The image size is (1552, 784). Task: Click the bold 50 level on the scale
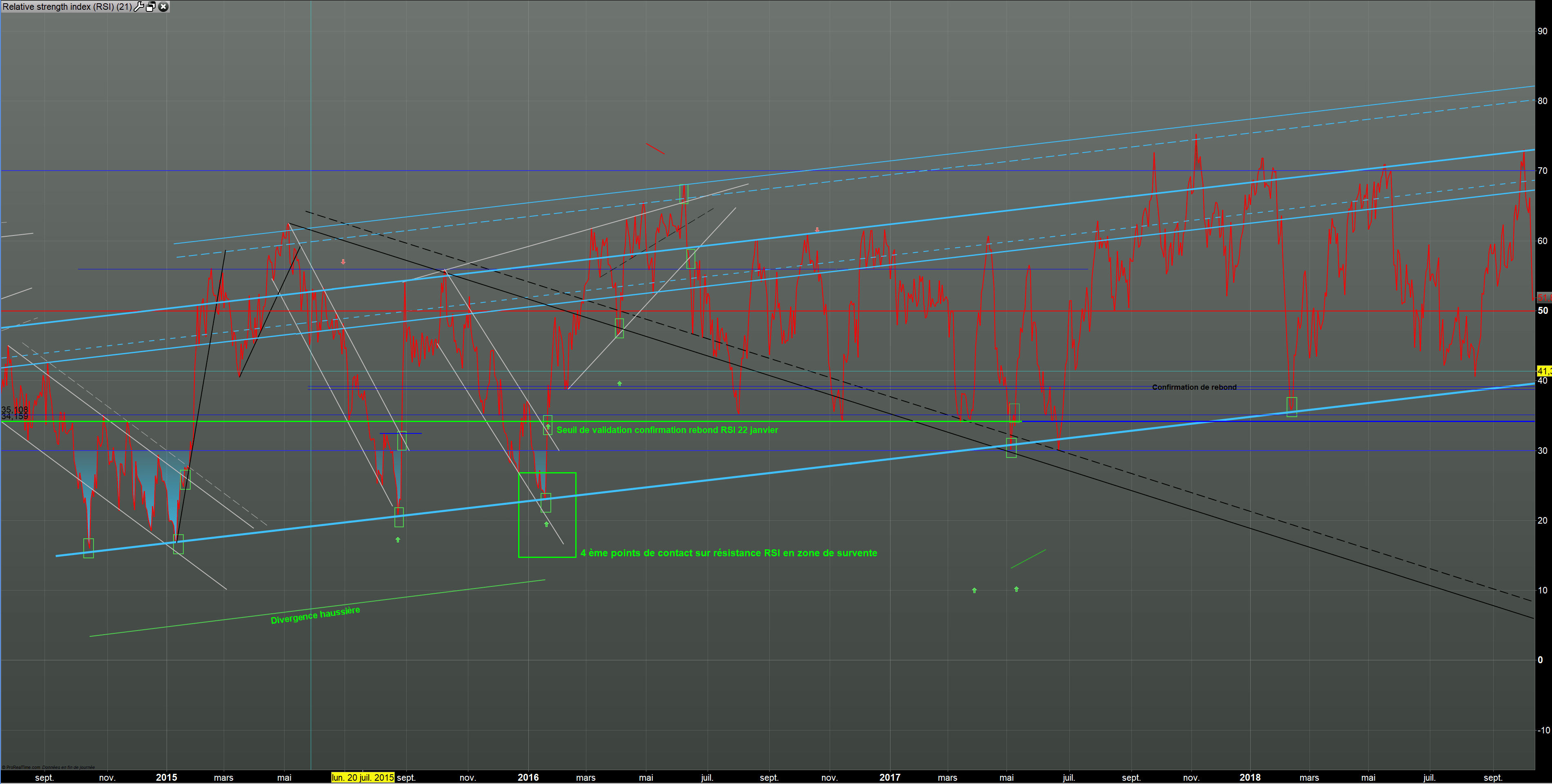coord(1542,311)
